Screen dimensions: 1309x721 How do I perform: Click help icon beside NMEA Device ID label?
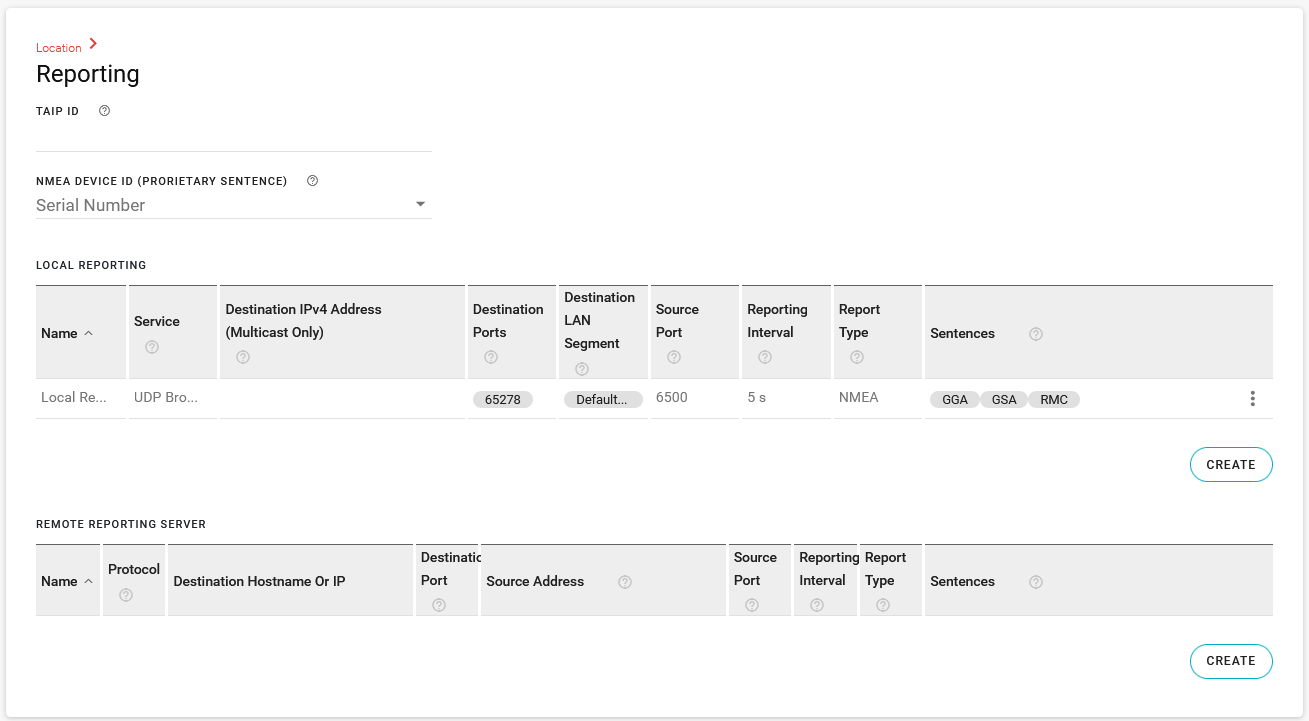(x=312, y=181)
